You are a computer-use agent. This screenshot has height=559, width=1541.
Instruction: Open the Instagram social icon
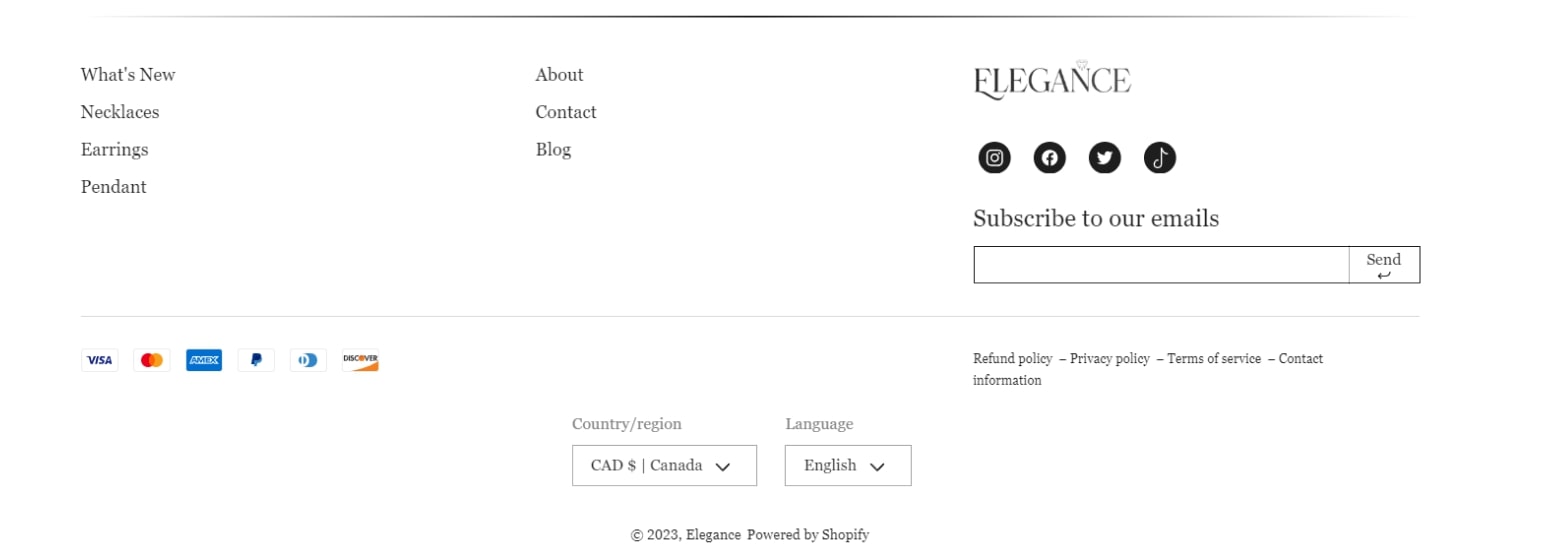tap(994, 157)
